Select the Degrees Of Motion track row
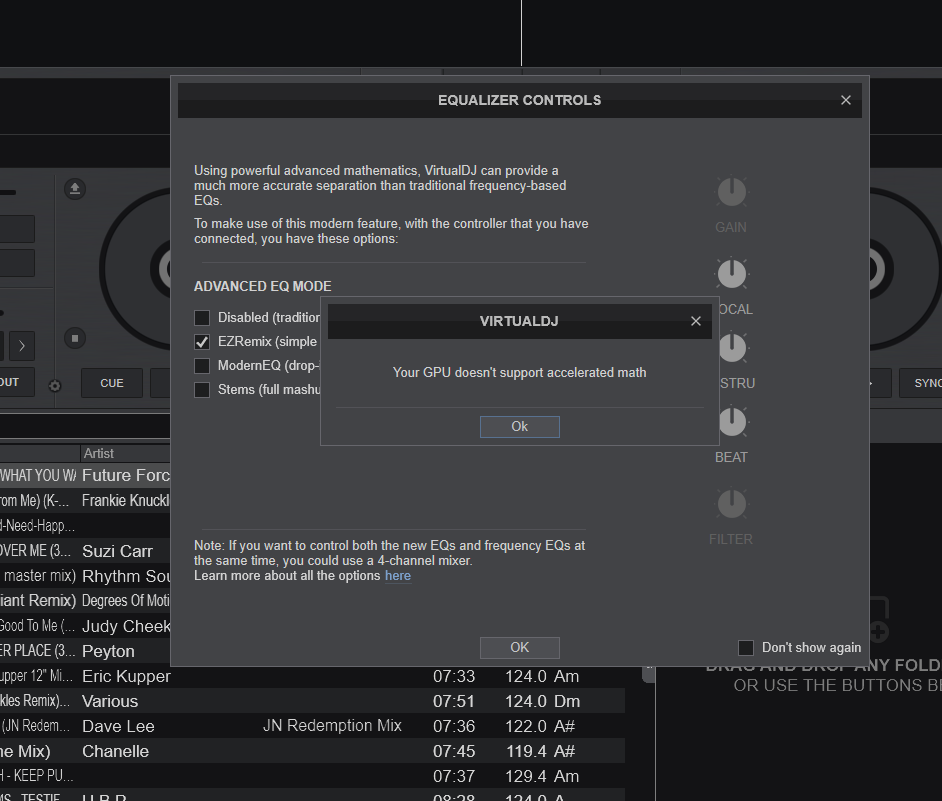The image size is (942, 801). [85, 601]
